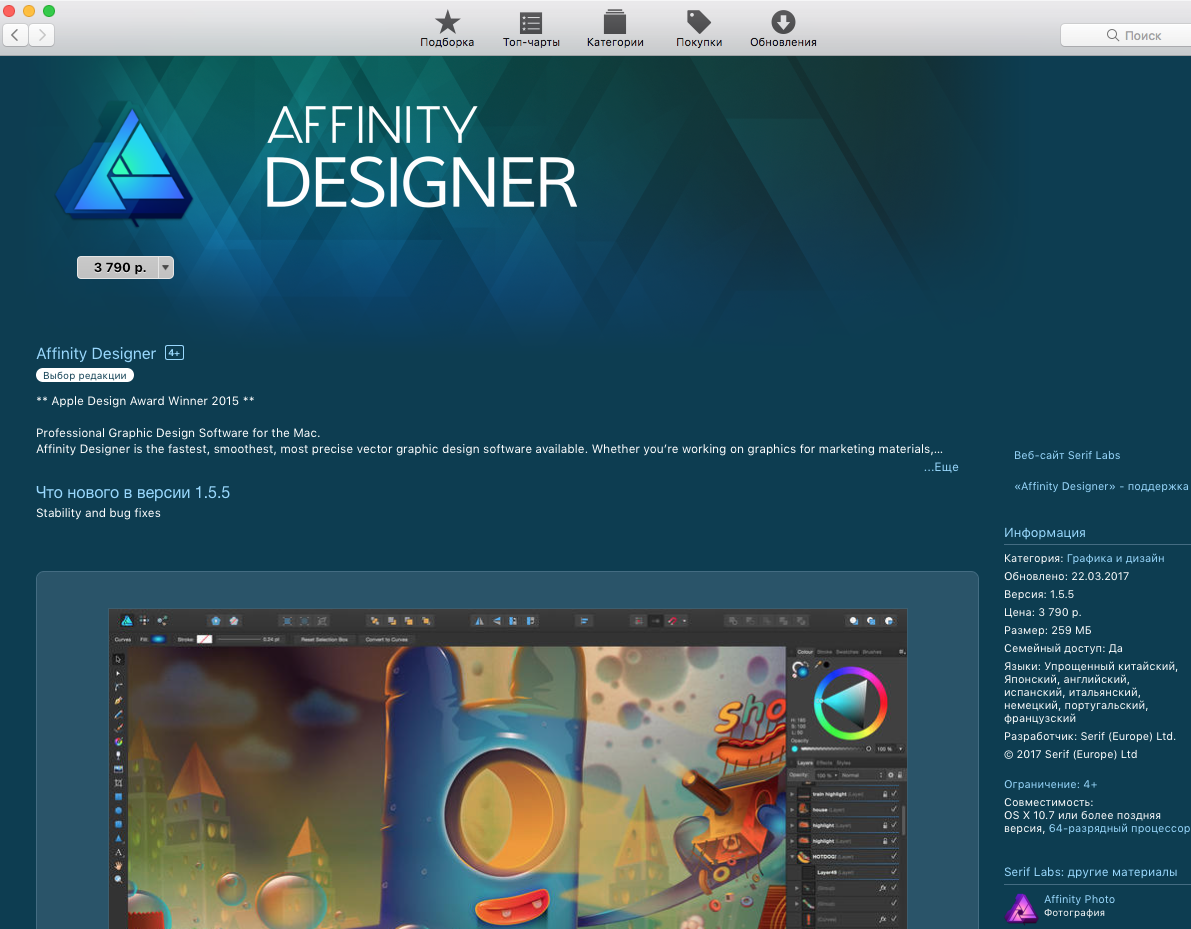The image size is (1191, 929).
Task: Click the Фотография label under Affinity Photo
Action: (x=1074, y=913)
